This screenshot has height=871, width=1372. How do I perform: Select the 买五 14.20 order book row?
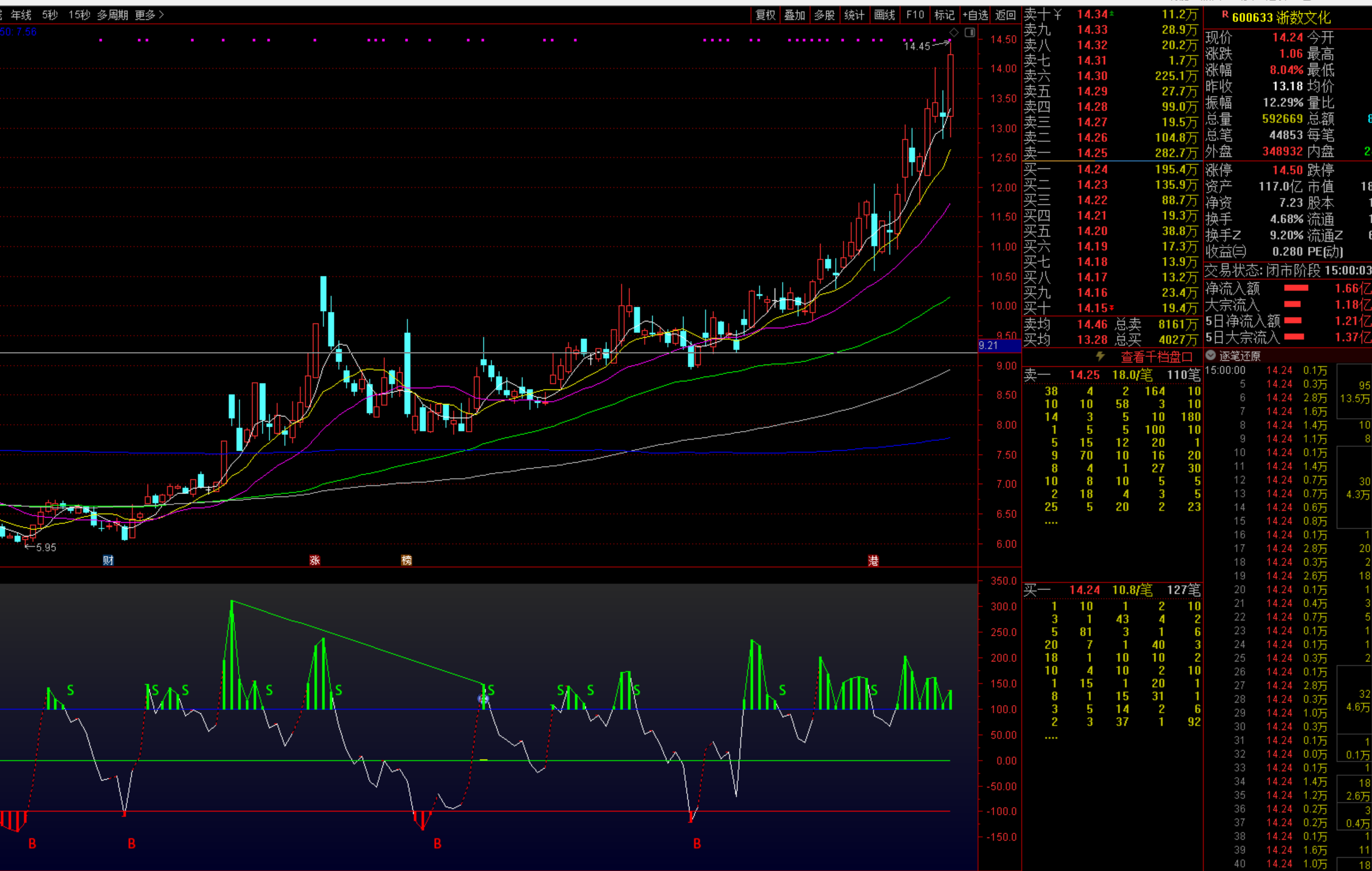[1111, 231]
